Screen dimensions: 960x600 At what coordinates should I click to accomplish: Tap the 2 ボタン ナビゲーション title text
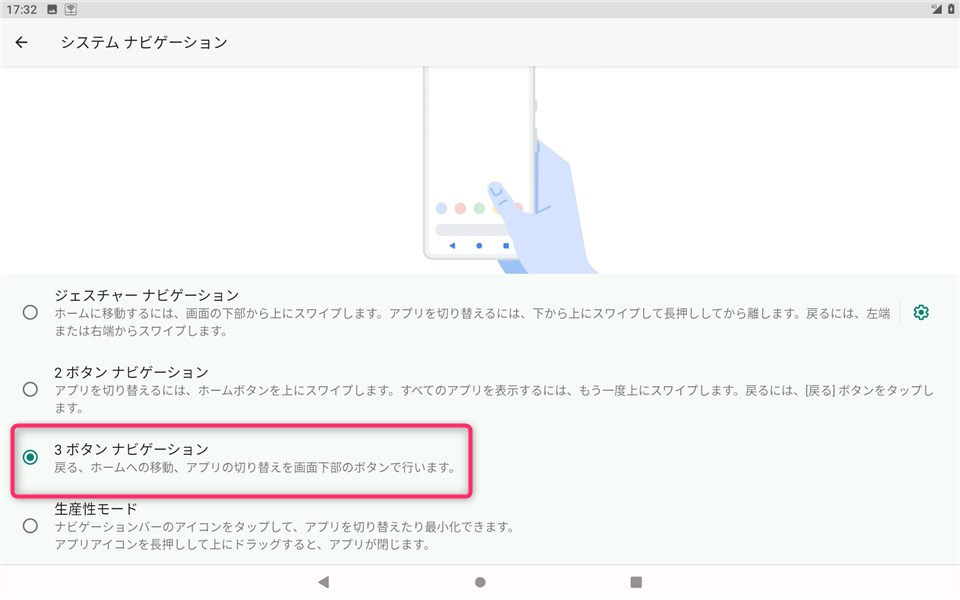click(132, 372)
